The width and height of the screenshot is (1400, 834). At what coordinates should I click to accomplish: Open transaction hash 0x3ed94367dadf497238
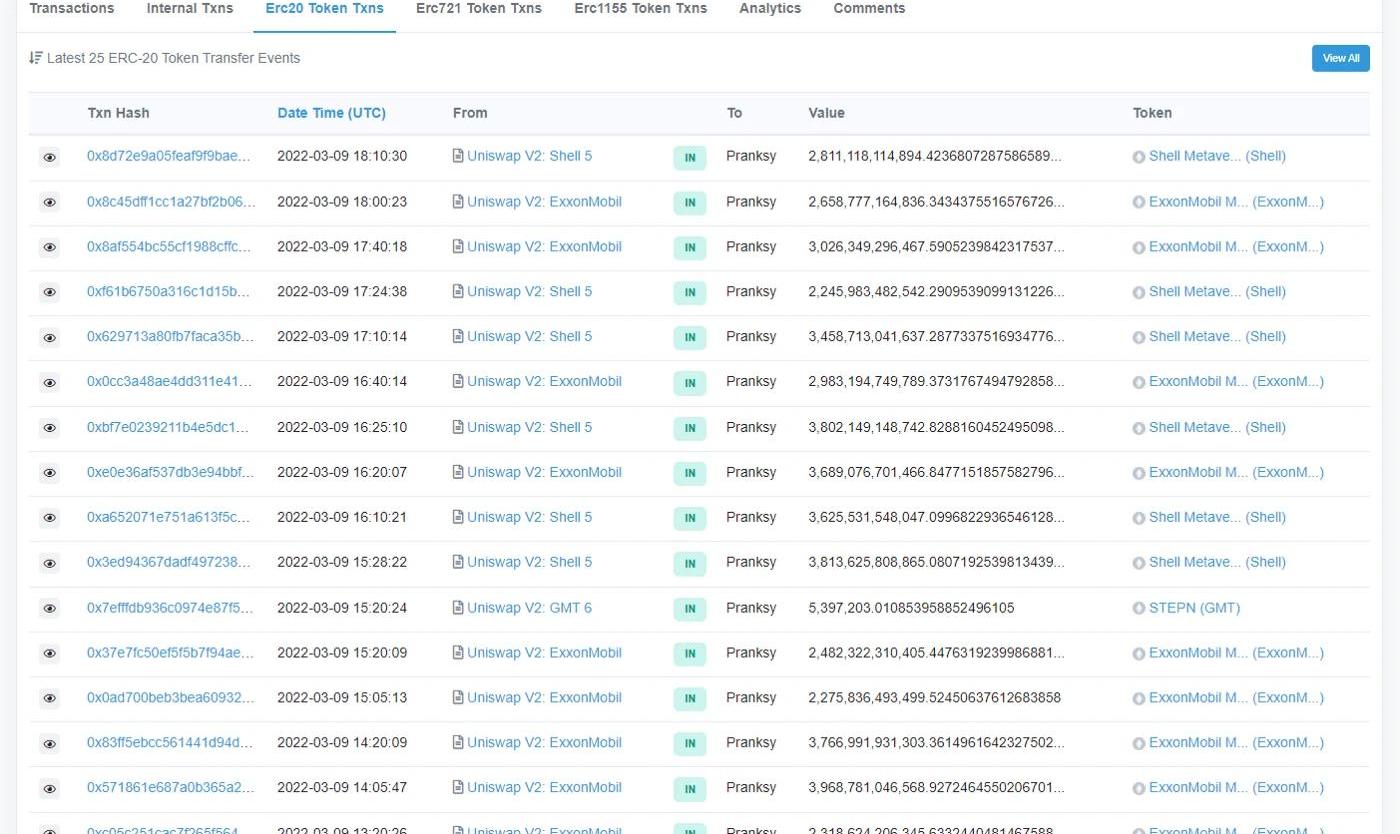tap(170, 562)
